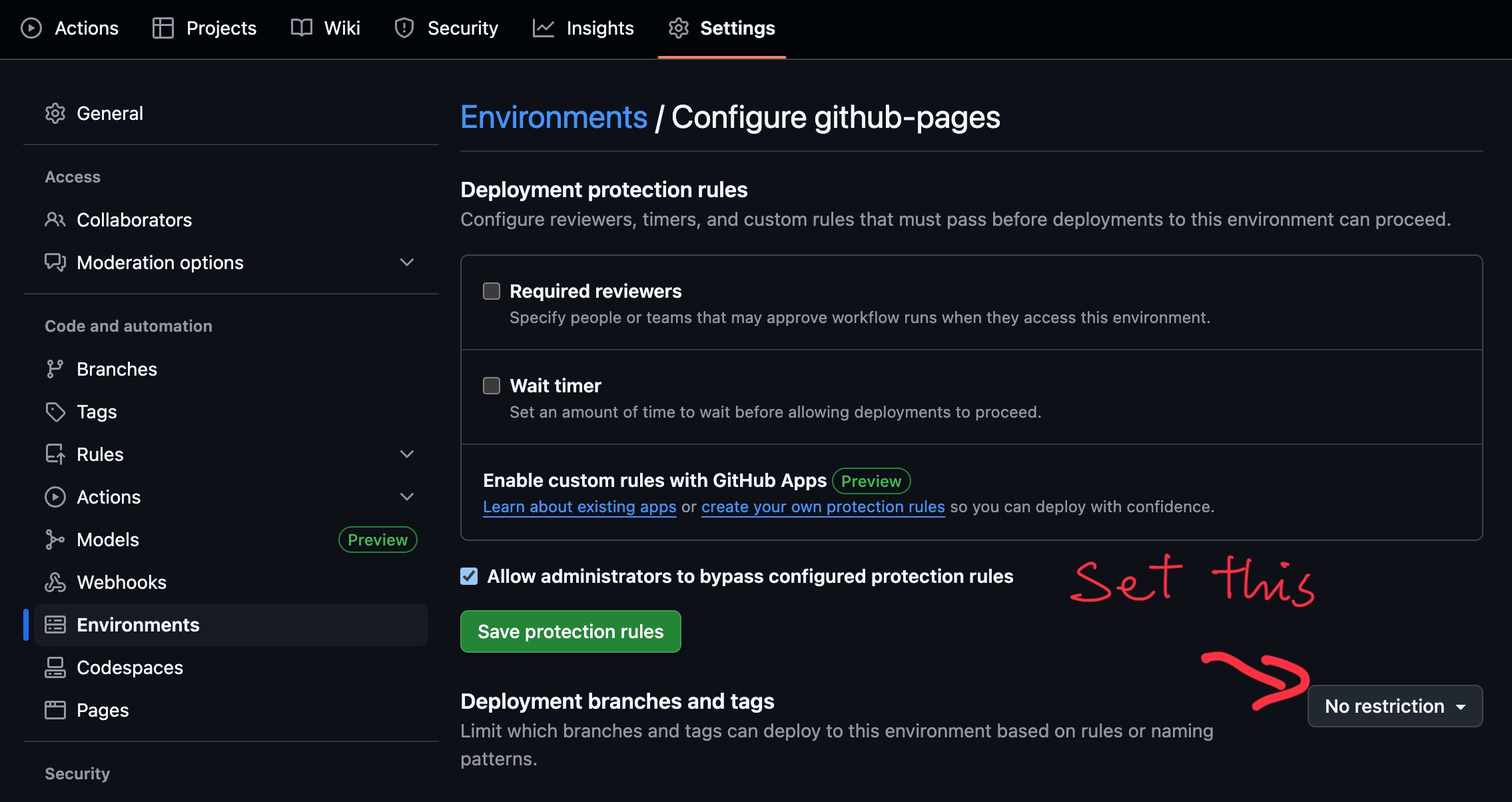The width and height of the screenshot is (1512, 802).
Task: Click Save protection rules button
Action: coord(570,631)
